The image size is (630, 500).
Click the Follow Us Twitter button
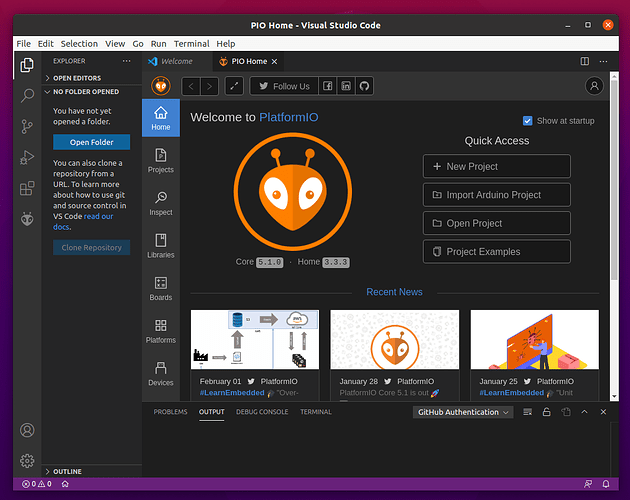pos(283,86)
